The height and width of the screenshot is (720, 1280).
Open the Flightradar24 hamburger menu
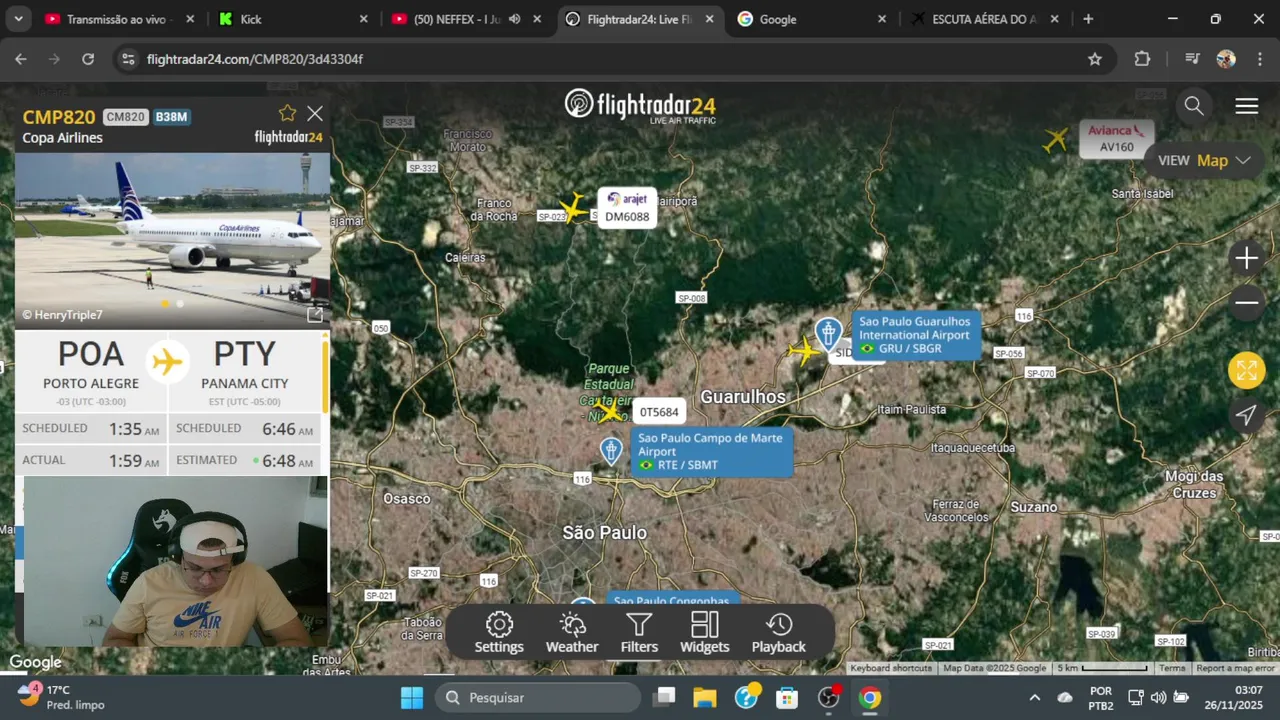pyautogui.click(x=1246, y=106)
